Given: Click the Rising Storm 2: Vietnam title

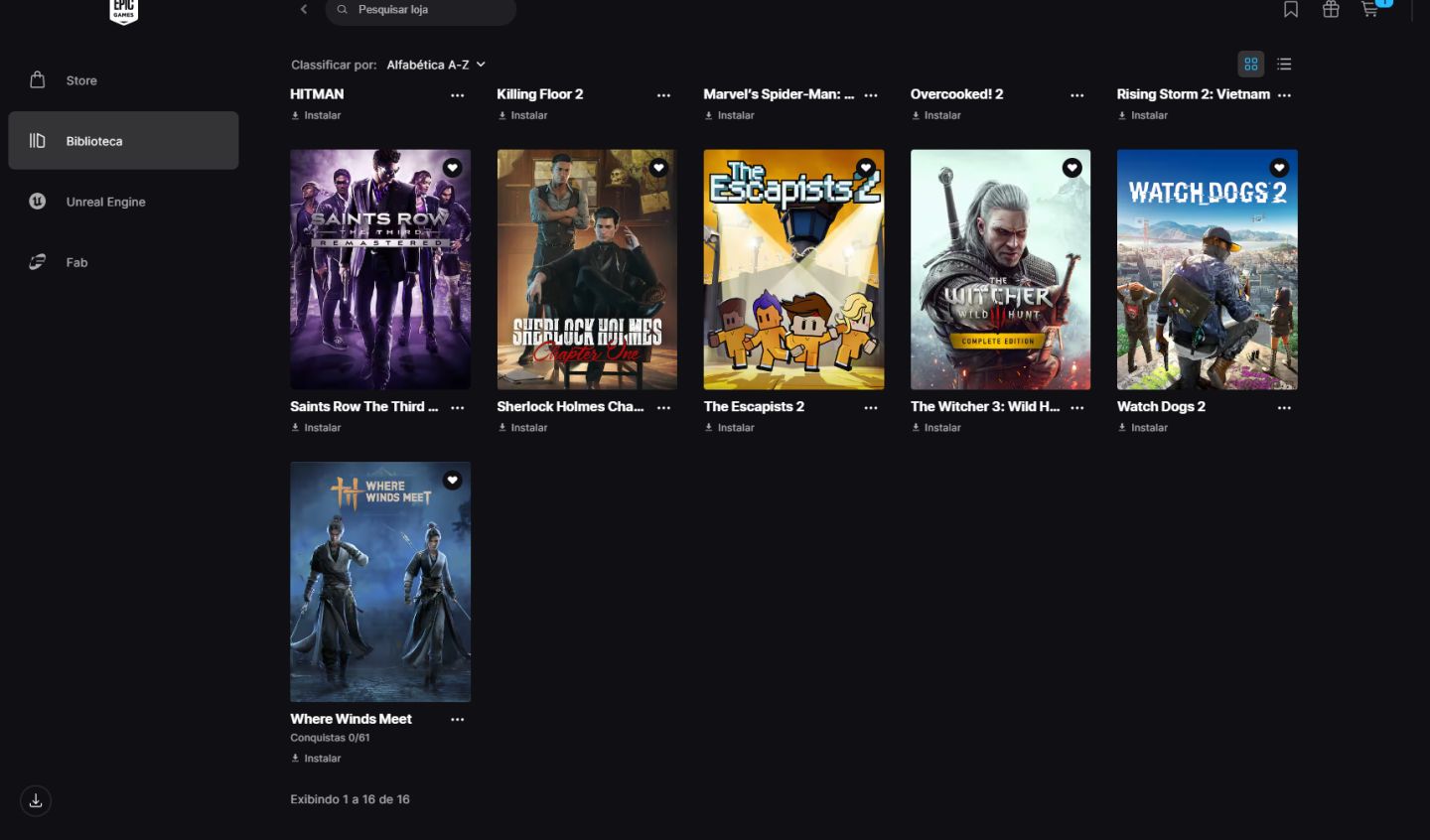Looking at the screenshot, I should pos(1194,94).
